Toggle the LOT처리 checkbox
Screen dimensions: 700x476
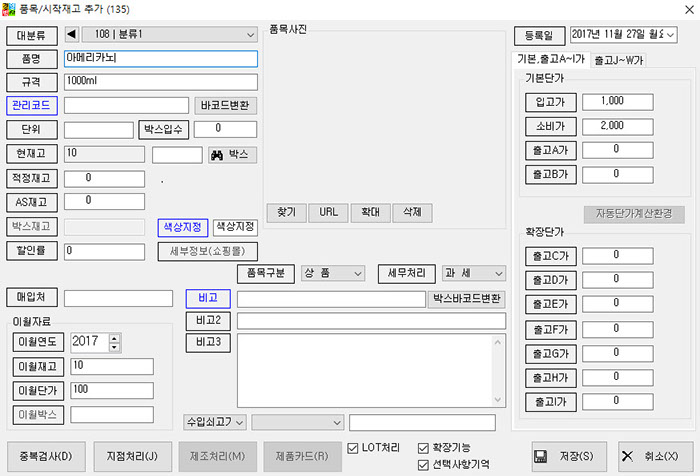pos(354,447)
